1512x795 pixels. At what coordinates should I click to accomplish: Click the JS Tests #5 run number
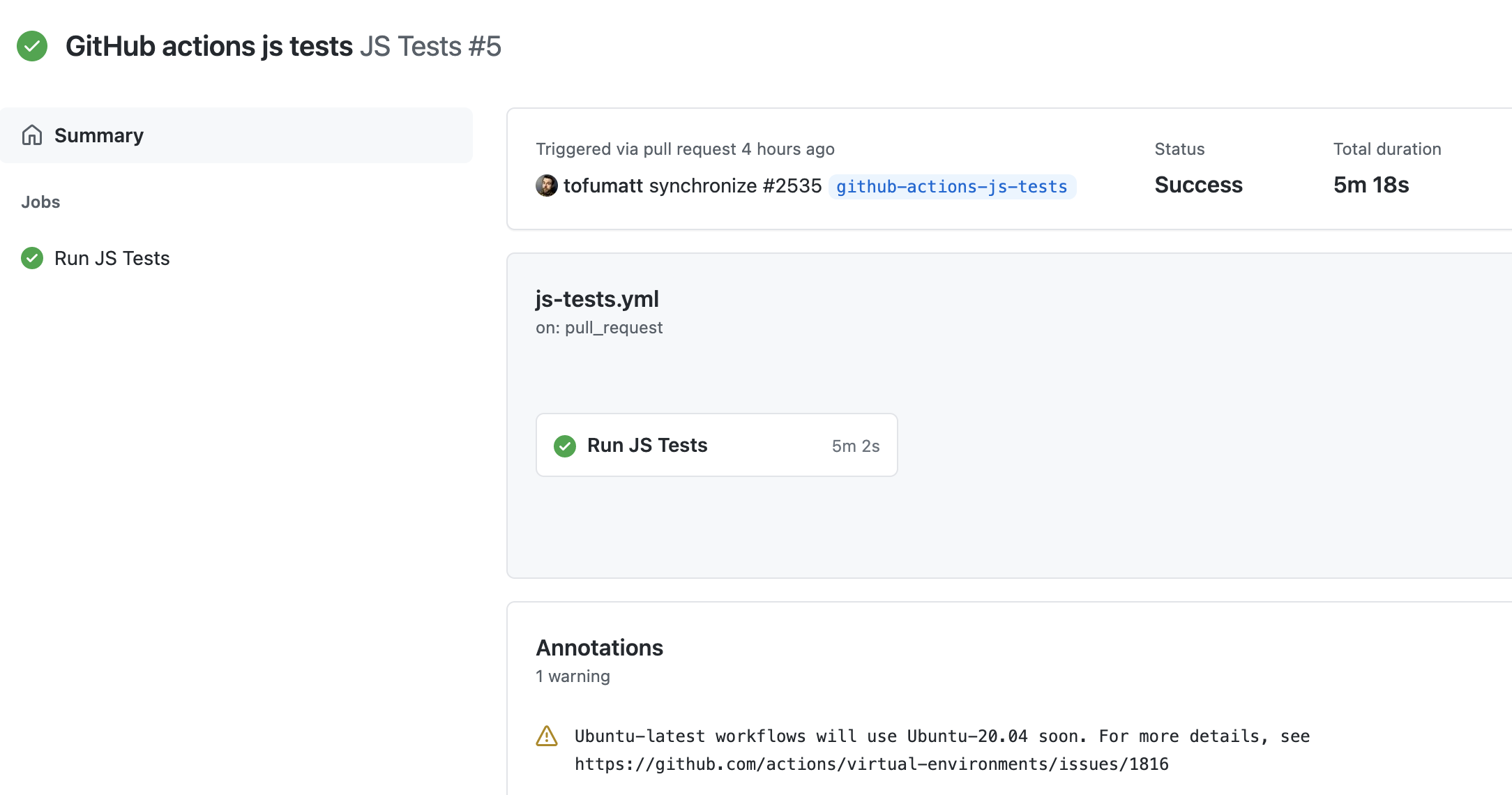430,46
